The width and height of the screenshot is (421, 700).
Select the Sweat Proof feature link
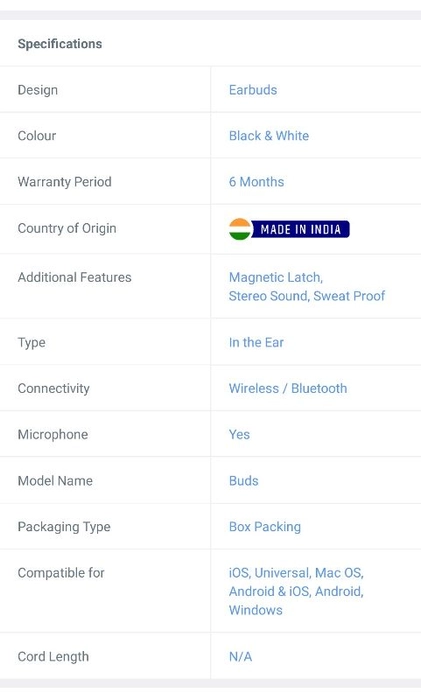pos(349,296)
